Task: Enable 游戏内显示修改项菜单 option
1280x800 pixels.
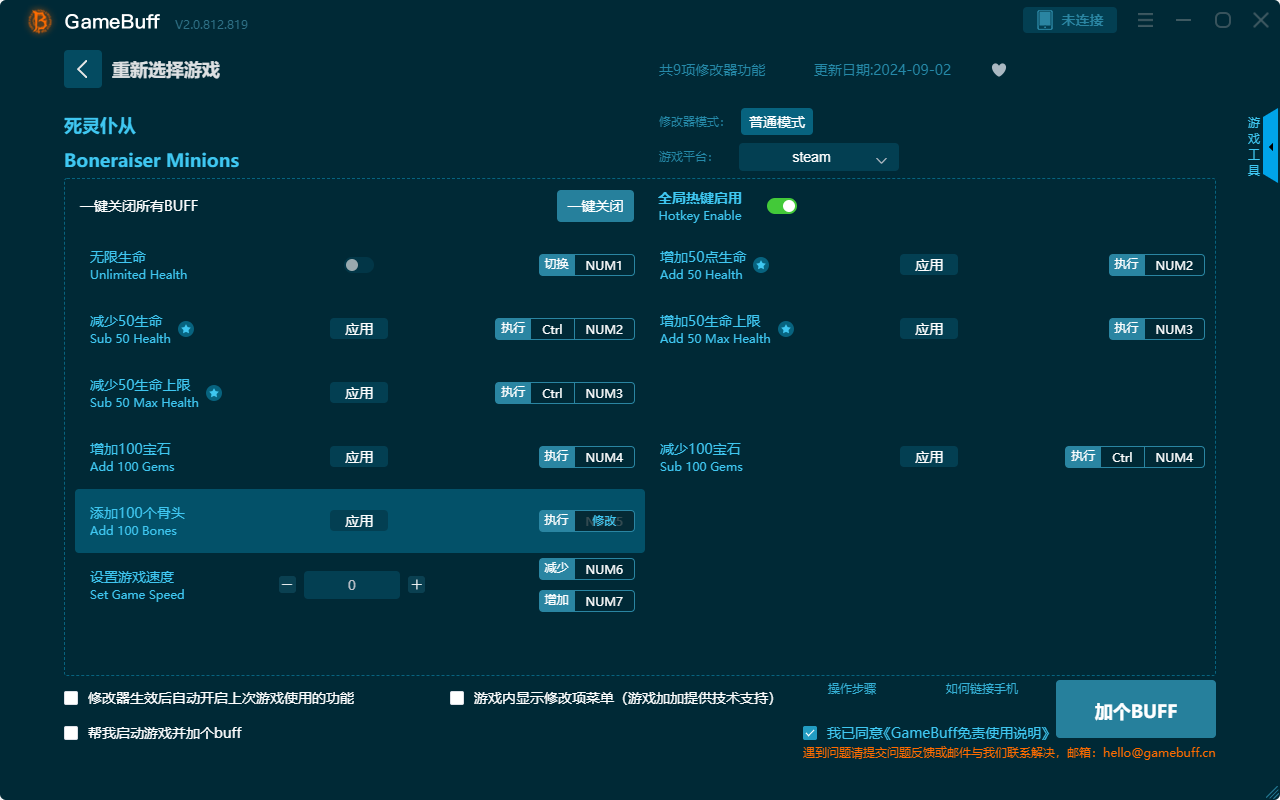Action: click(x=456, y=698)
